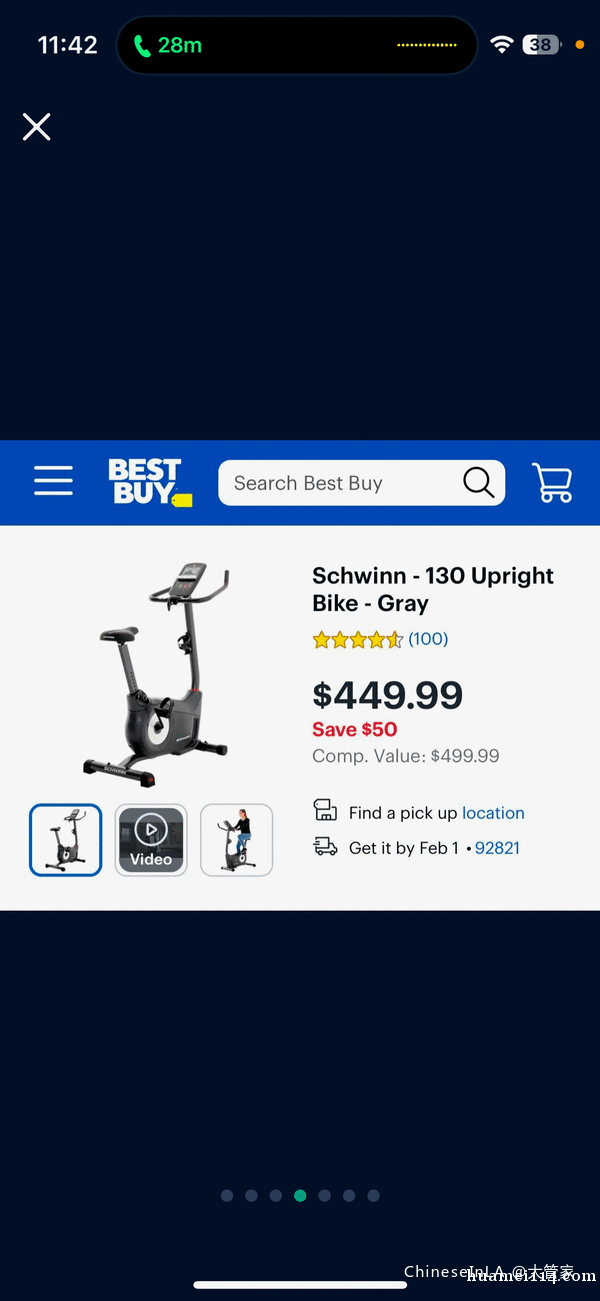Jump to the last page indicator dot
Viewport: 600px width, 1301px height.
tap(373, 1196)
